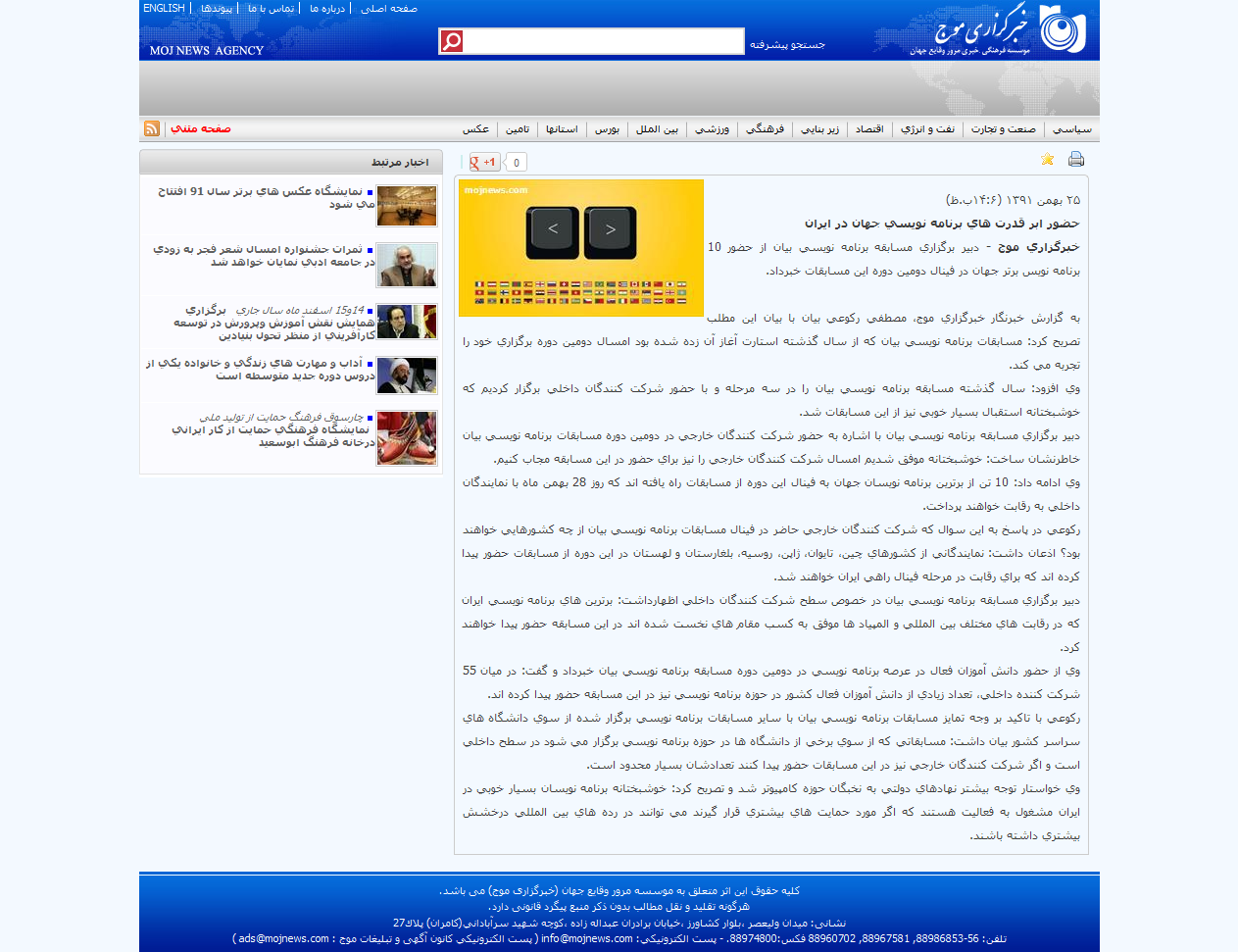
Task: Bookmark article with the star icon
Action: [x=1047, y=159]
